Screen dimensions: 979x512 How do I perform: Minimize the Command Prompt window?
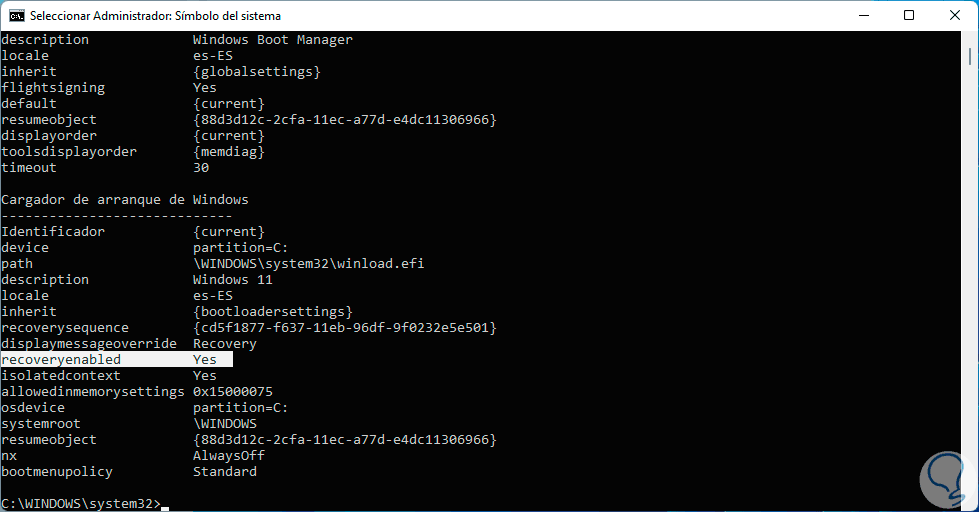point(863,15)
